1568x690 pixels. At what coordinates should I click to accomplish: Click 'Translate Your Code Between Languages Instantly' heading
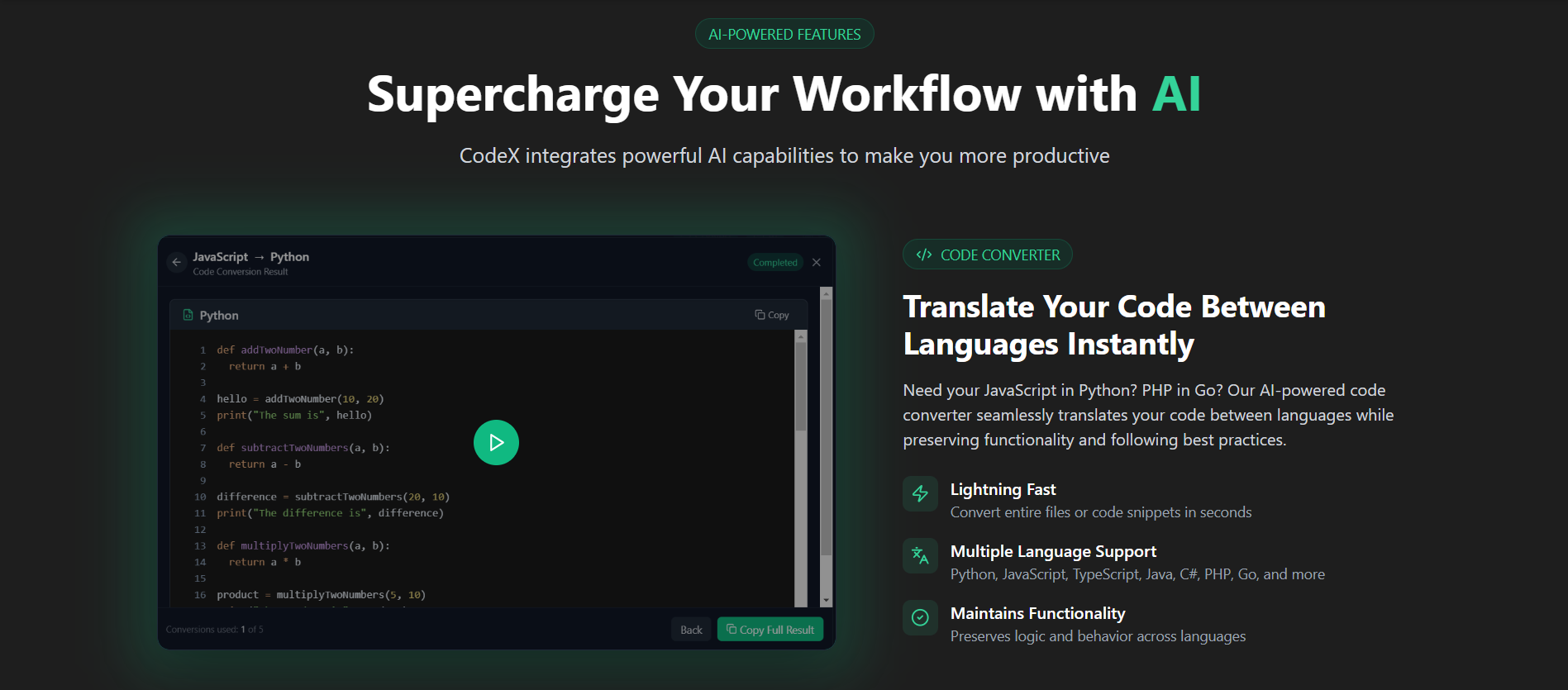tap(1114, 325)
